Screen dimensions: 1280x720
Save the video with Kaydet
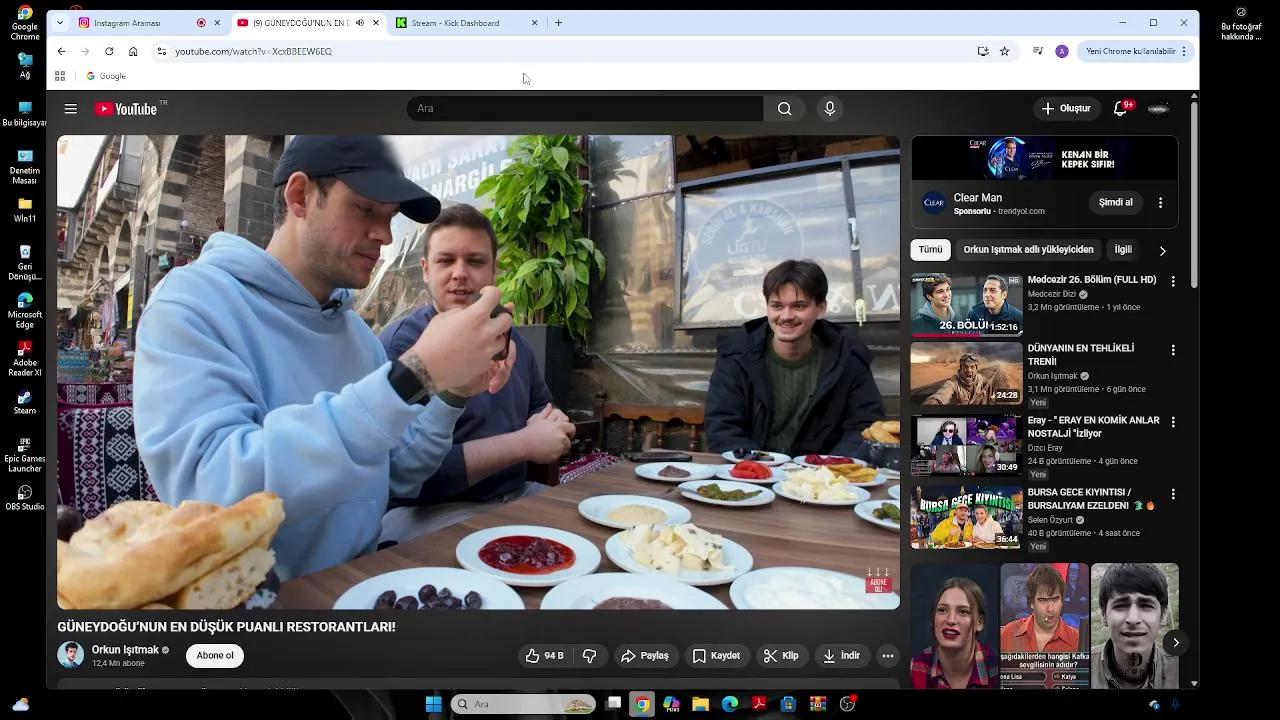[x=716, y=656]
